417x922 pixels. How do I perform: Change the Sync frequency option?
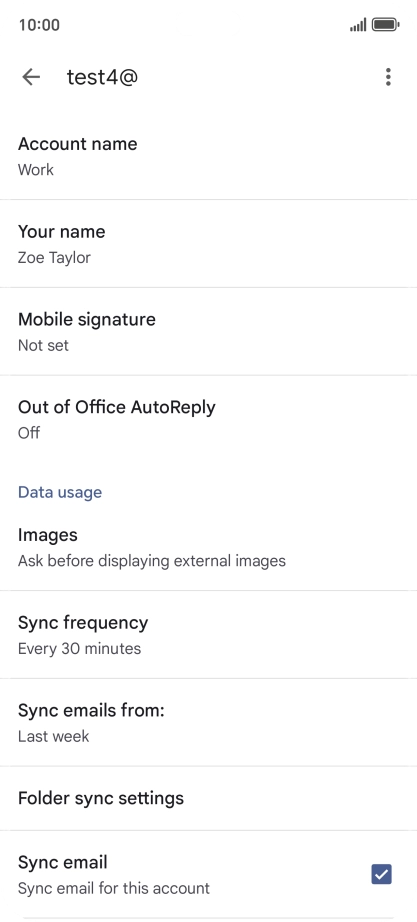coord(208,634)
